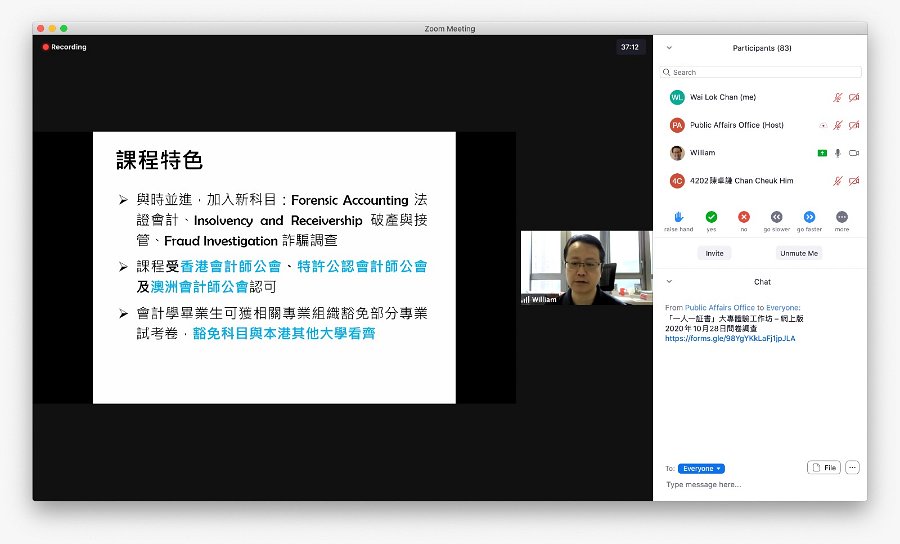Toggle Wai Lok Chan's video off icon

pyautogui.click(x=854, y=98)
